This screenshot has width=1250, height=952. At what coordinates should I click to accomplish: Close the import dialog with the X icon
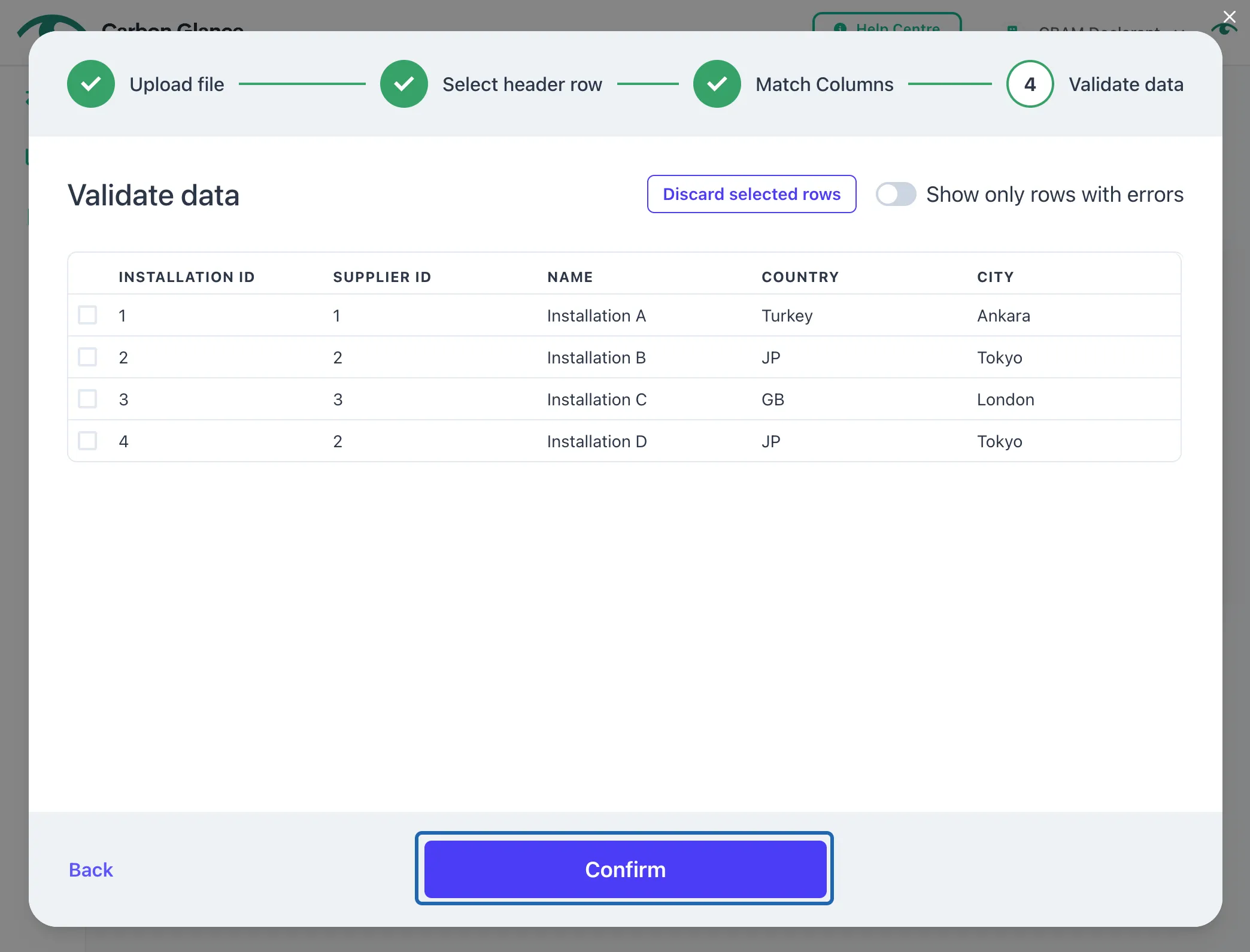pyautogui.click(x=1229, y=17)
